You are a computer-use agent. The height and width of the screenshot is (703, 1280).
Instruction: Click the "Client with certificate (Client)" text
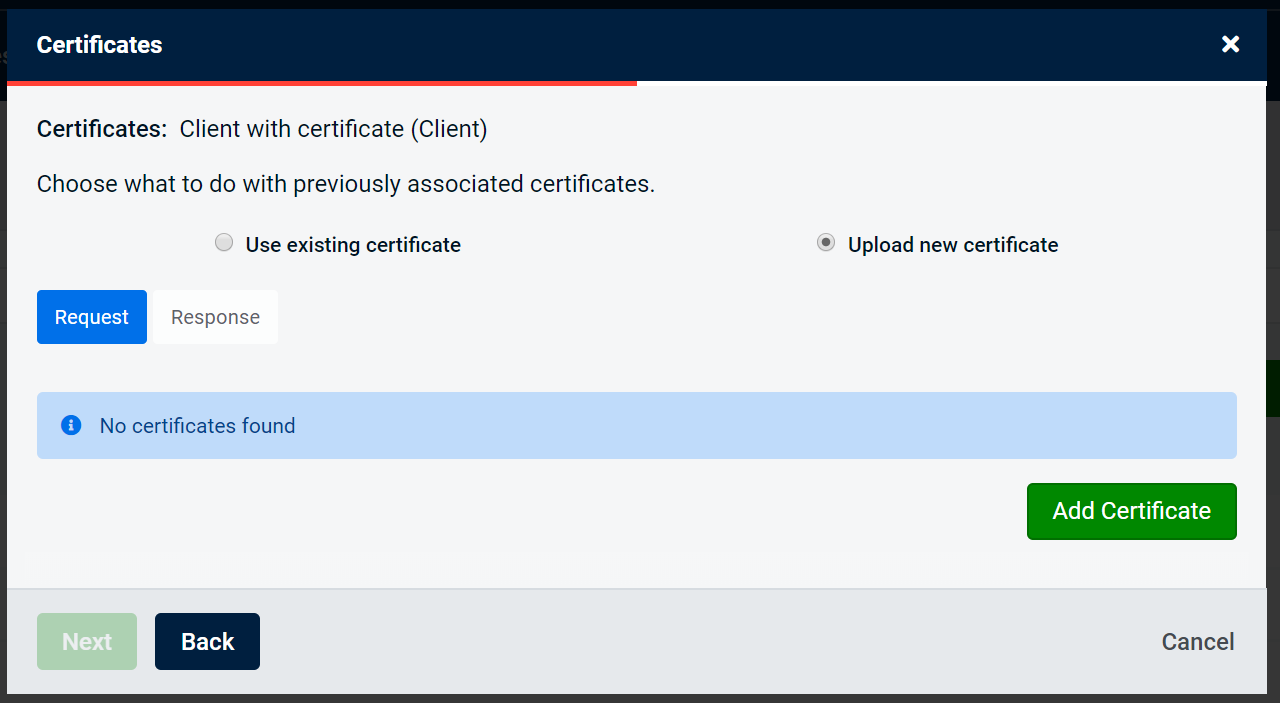tap(333, 129)
